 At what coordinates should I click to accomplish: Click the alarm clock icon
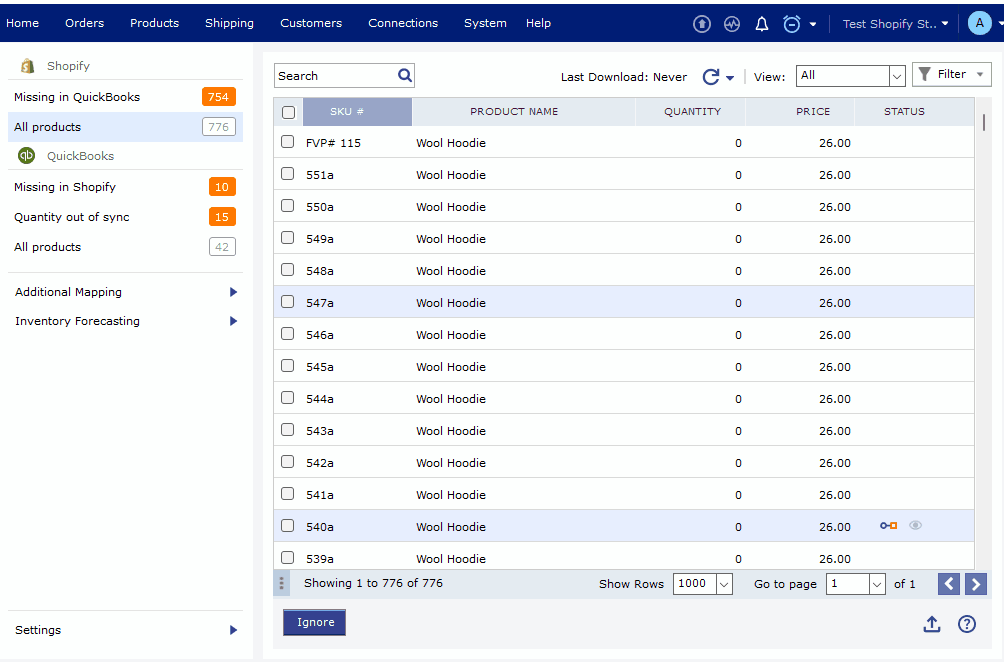click(x=792, y=24)
